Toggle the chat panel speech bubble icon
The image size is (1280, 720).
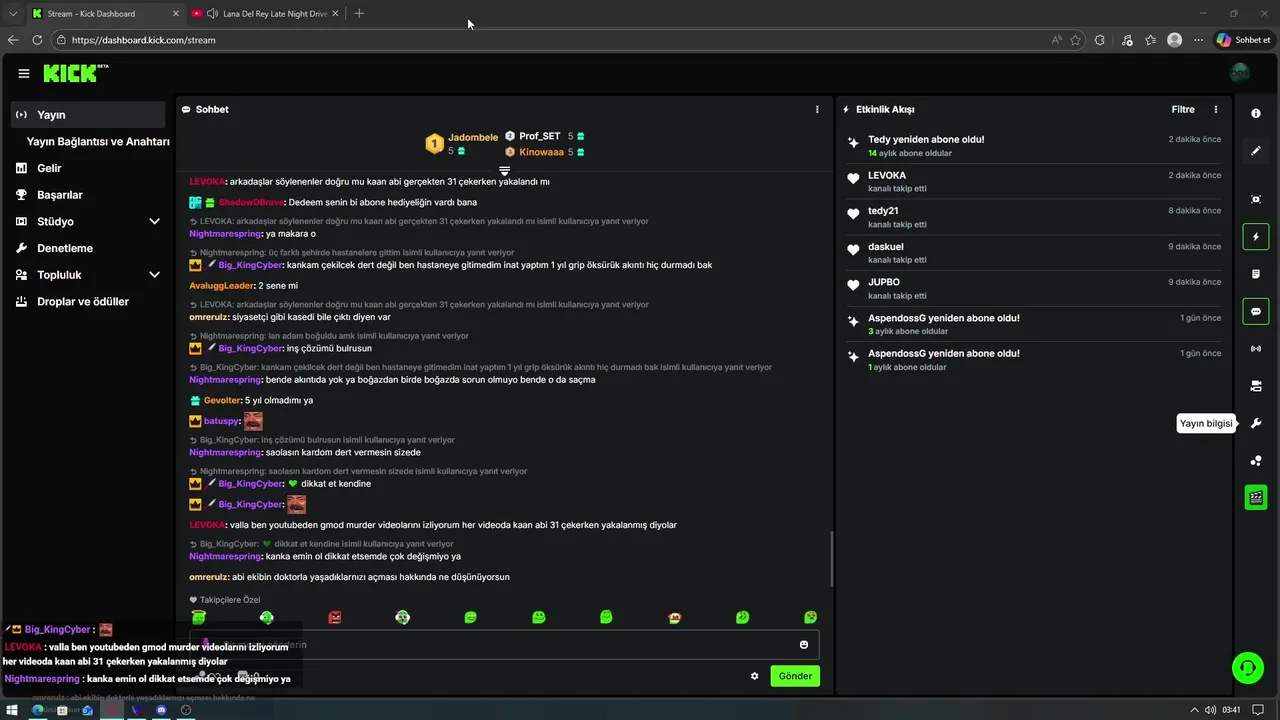pyautogui.click(x=1256, y=312)
